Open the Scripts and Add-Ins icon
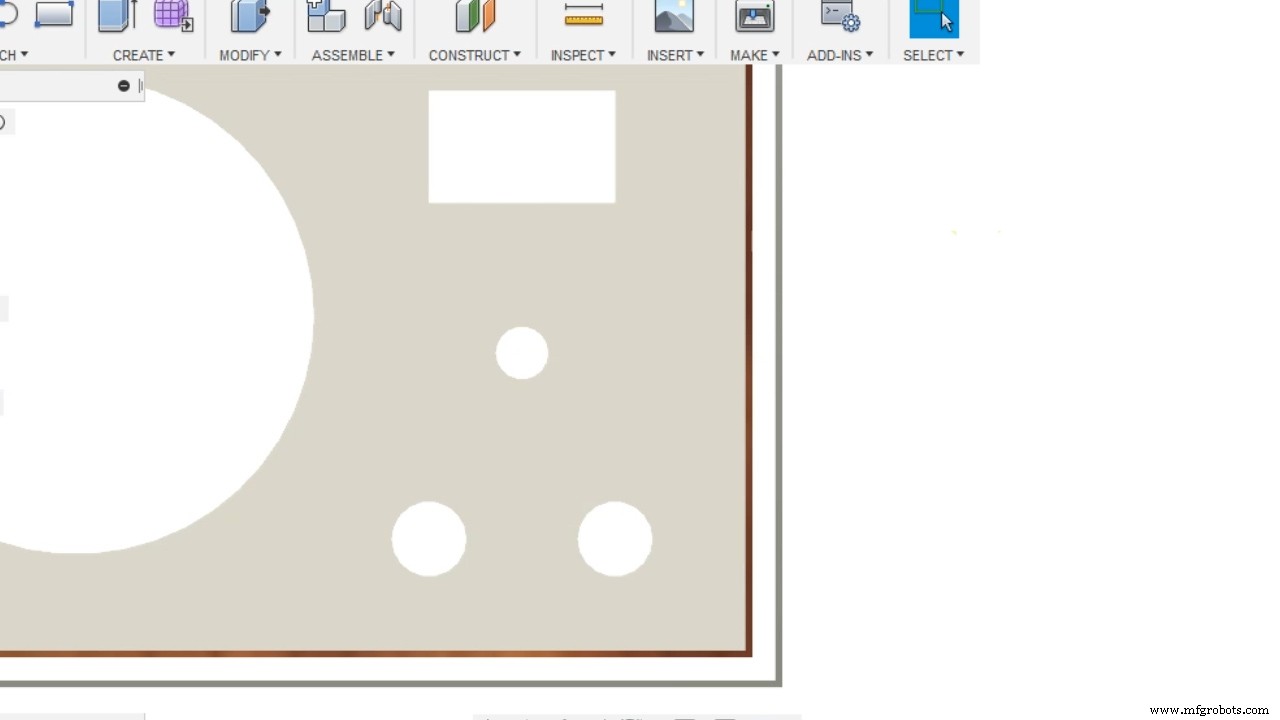Image resolution: width=1280 pixels, height=720 pixels. click(x=839, y=15)
